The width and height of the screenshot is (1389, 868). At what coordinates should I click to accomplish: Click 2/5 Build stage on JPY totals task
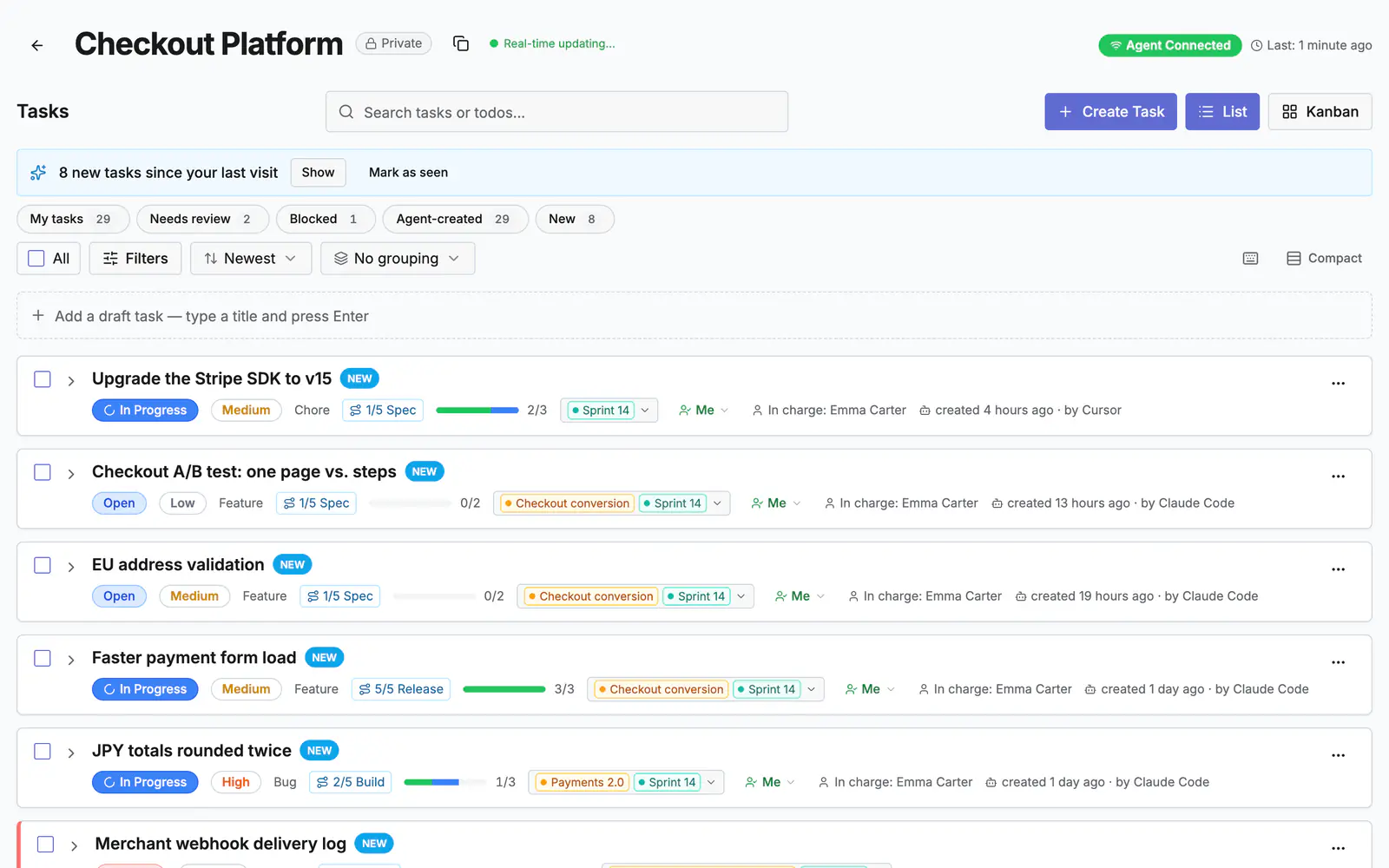[x=351, y=782]
